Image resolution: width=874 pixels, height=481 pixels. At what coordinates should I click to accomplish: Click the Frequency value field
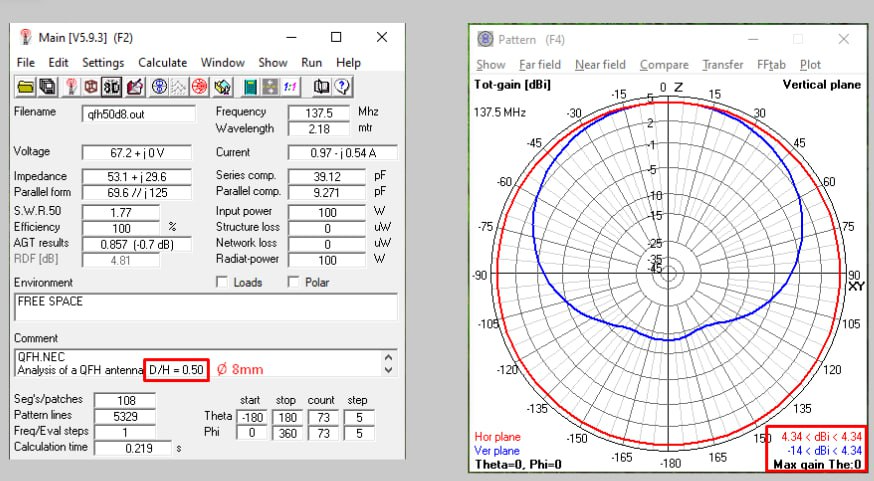[318, 113]
